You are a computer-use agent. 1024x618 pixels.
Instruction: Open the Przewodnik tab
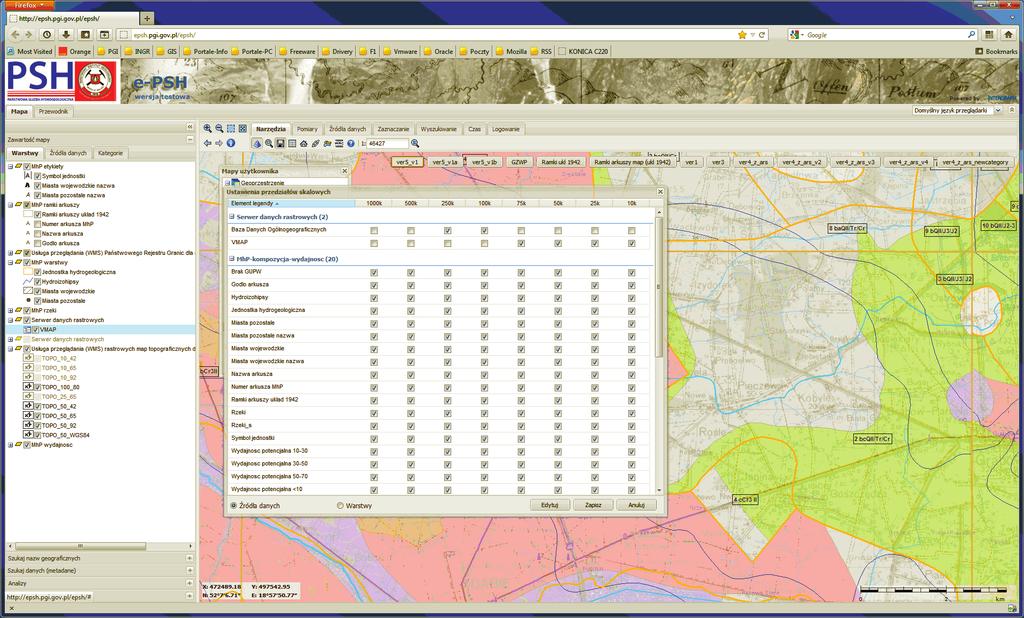53,112
